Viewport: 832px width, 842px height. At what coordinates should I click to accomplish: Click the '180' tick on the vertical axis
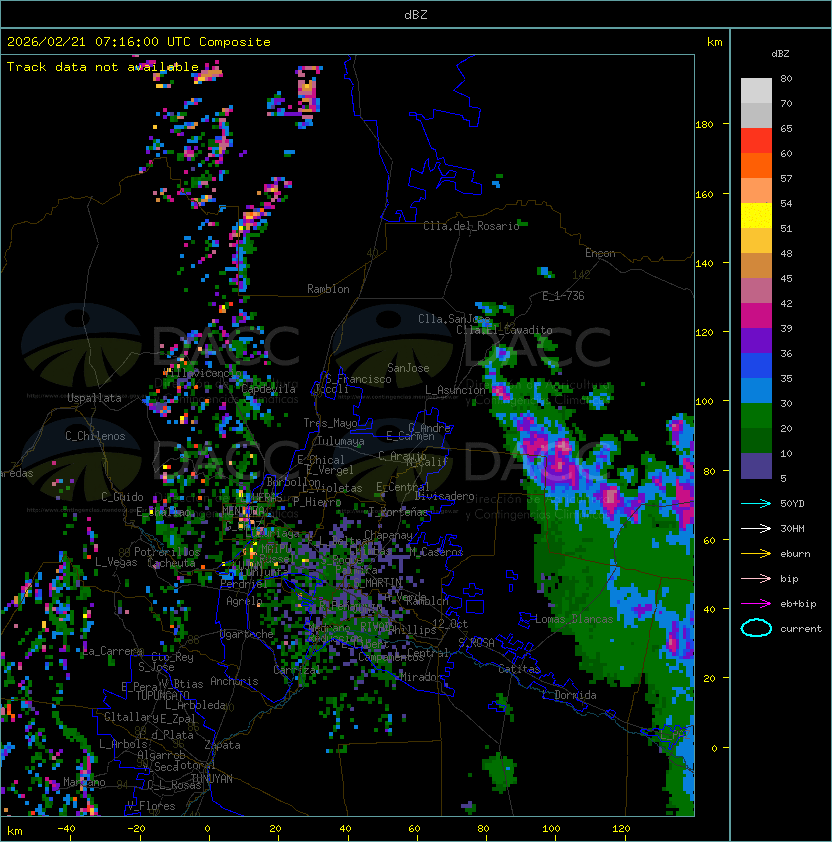704,125
